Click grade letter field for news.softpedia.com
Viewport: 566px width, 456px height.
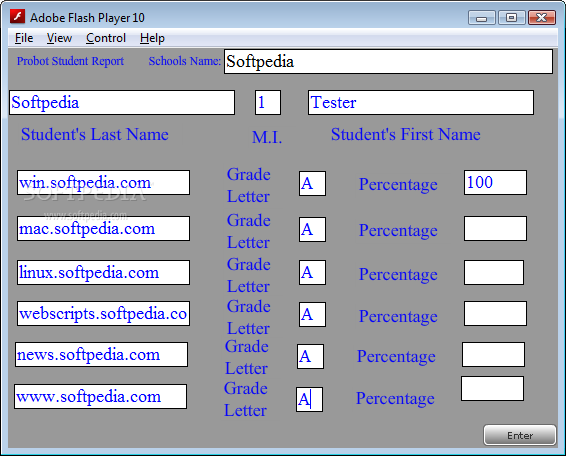tap(310, 356)
